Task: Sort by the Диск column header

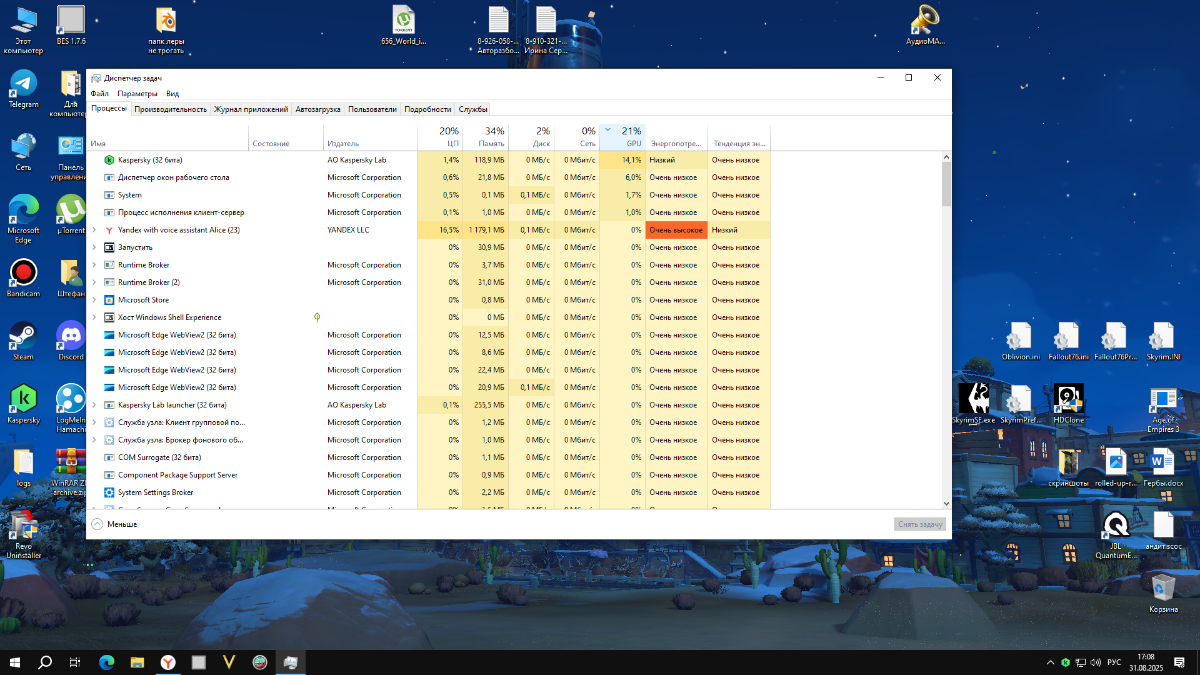Action: [532, 137]
